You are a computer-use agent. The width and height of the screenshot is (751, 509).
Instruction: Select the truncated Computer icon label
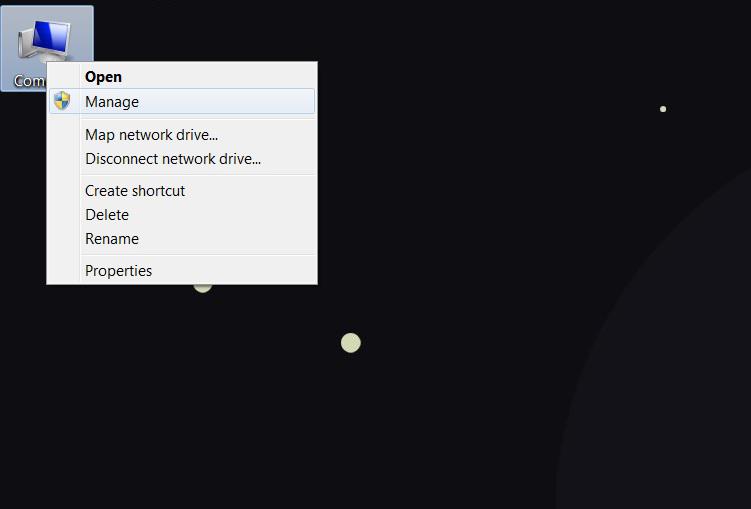(29, 81)
